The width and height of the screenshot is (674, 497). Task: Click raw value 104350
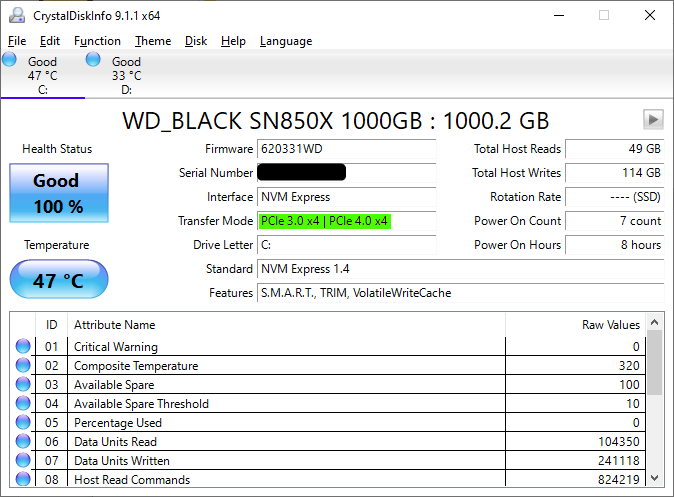coord(619,442)
